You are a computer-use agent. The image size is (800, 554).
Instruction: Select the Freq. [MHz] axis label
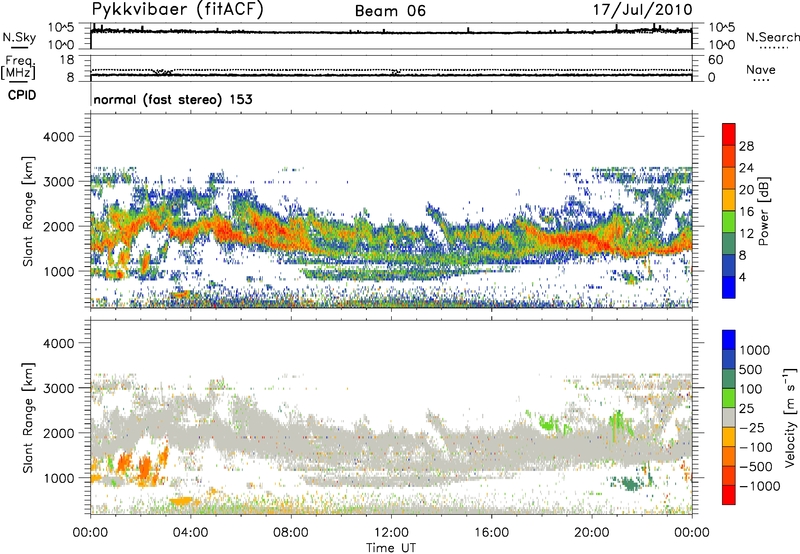(18, 68)
